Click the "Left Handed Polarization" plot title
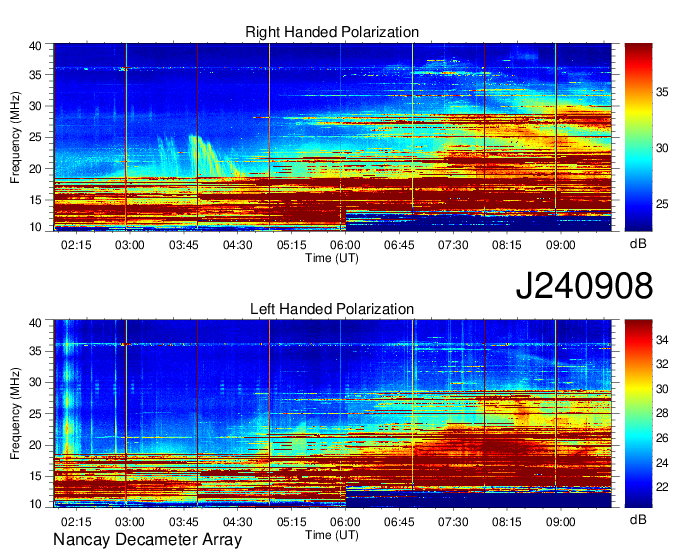Viewport: 680px width, 552px height. tap(332, 309)
